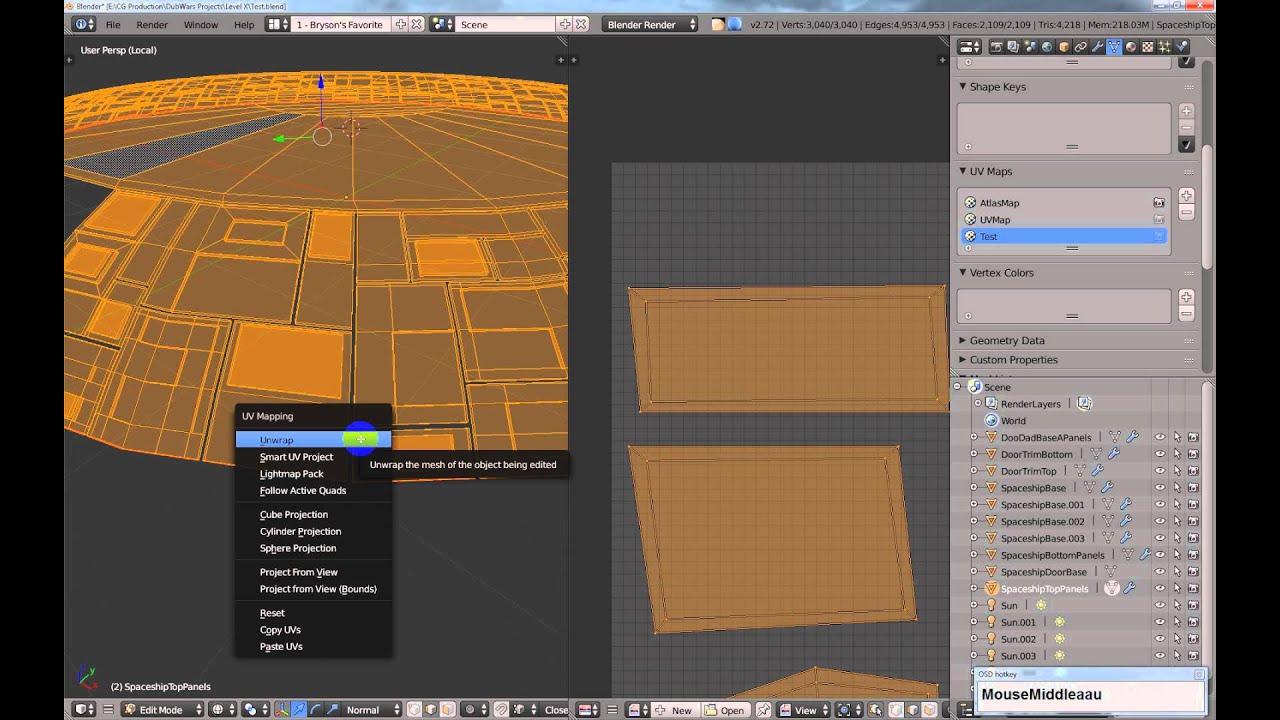Toggle renderability camera for SpaceshipBase.001

click(x=1193, y=505)
